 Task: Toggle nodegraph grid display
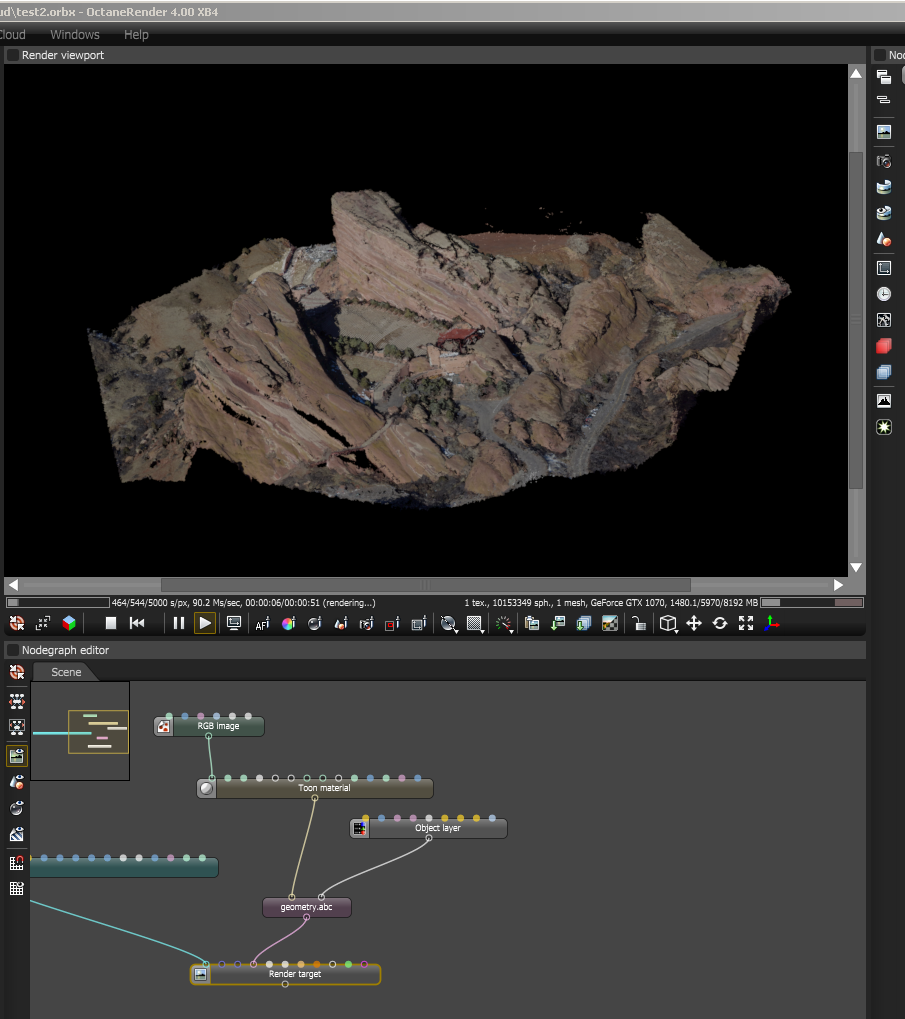[x=17, y=888]
